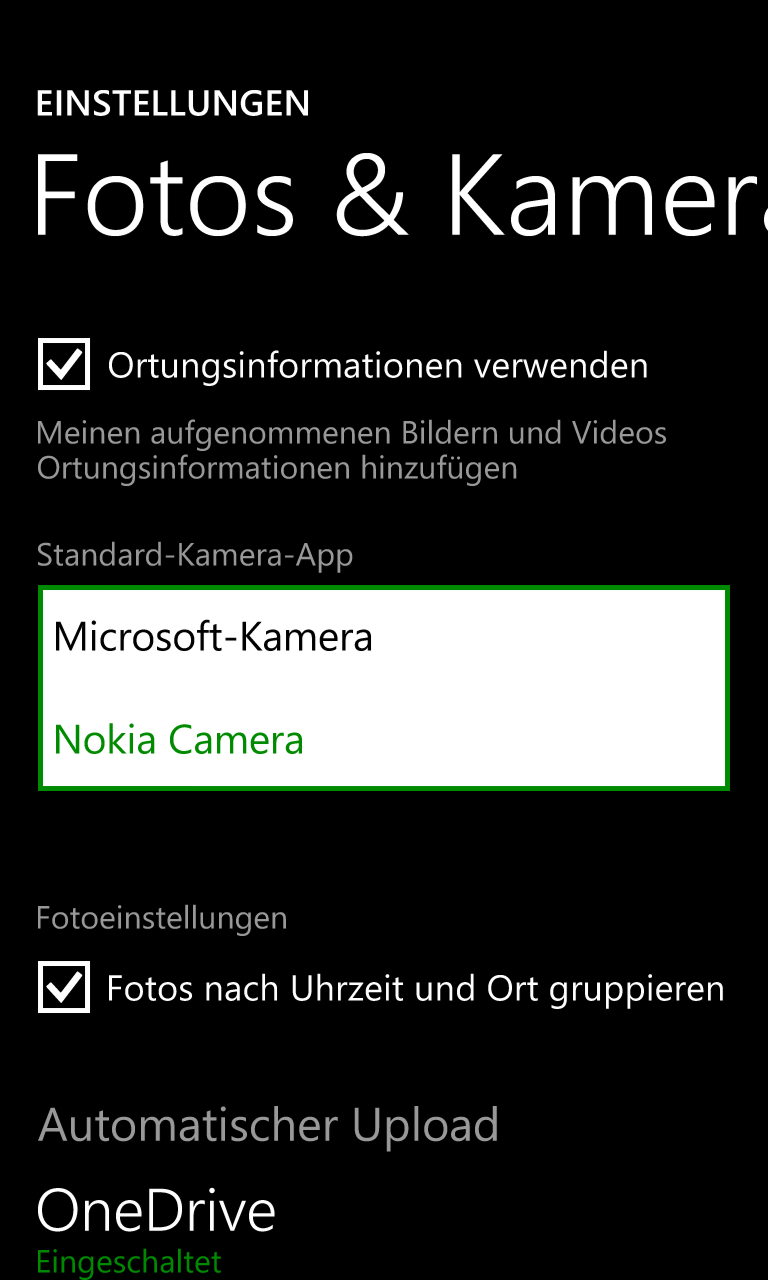Click 'Ortungsinformationen hinzufügen' helper text line
The image size is (768, 1280).
tap(277, 467)
